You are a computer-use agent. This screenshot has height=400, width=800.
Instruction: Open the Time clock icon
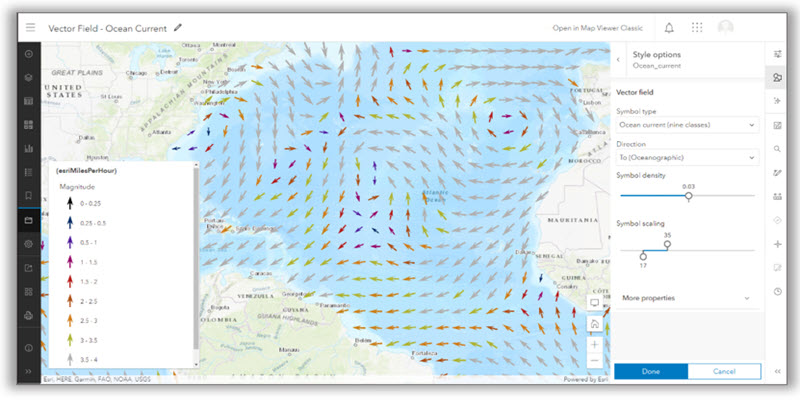click(x=778, y=292)
